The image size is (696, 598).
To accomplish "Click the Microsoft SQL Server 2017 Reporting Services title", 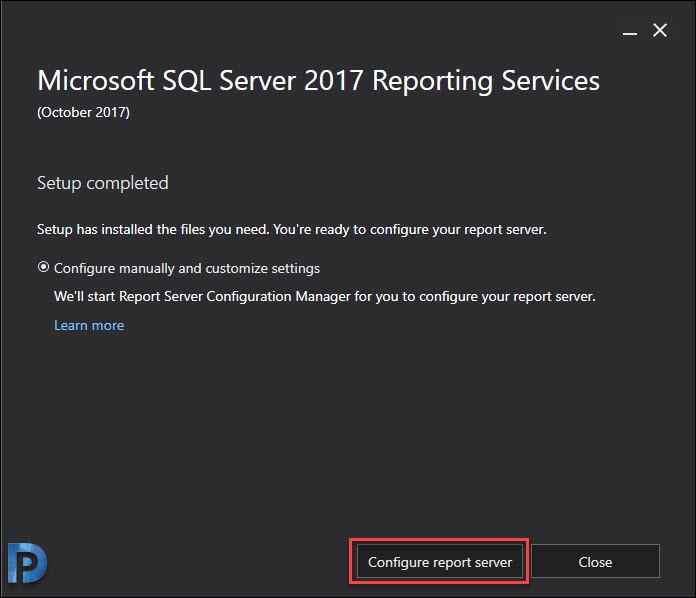I will [318, 81].
